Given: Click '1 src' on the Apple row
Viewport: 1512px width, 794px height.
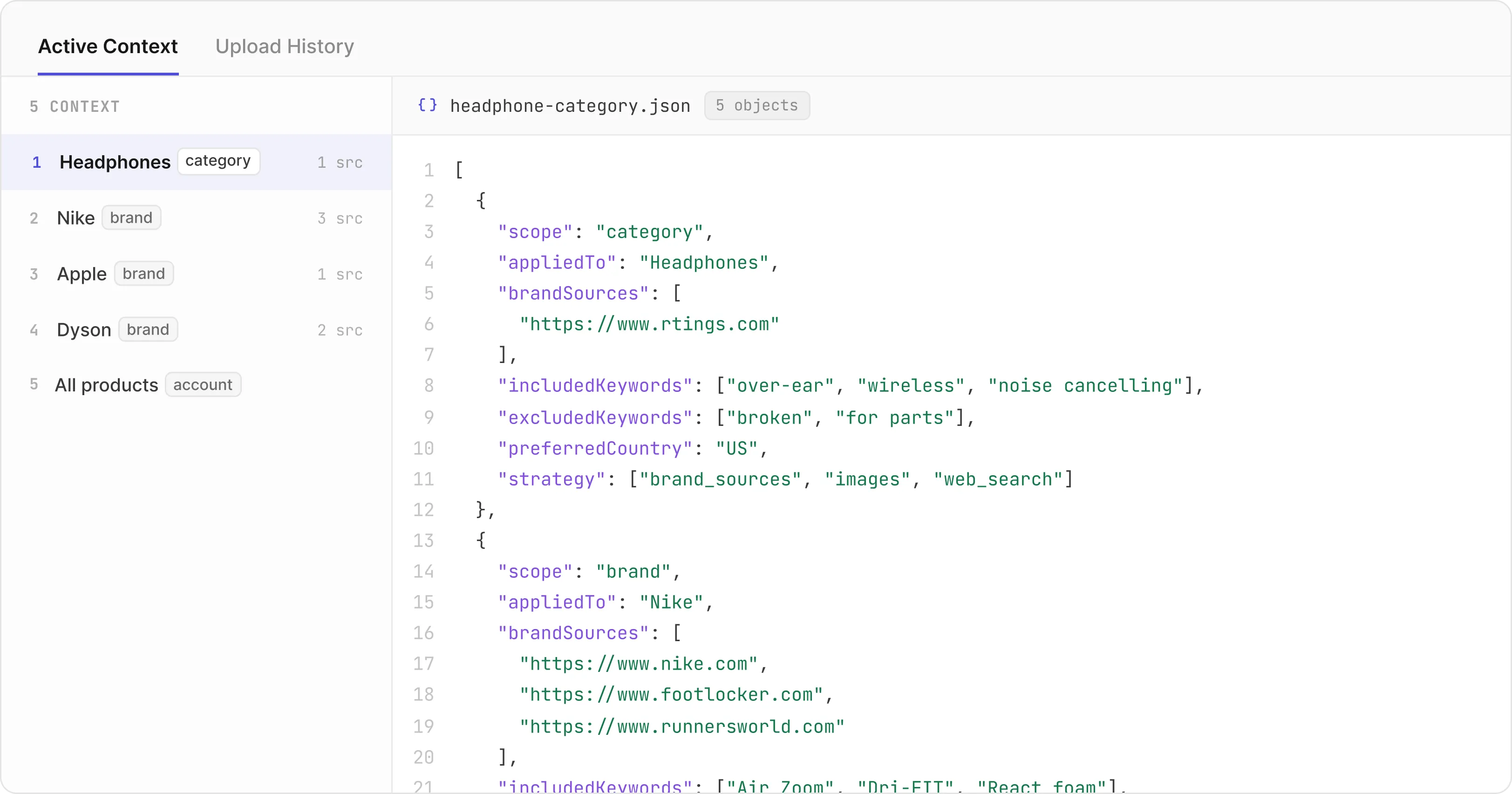Looking at the screenshot, I should tap(340, 274).
